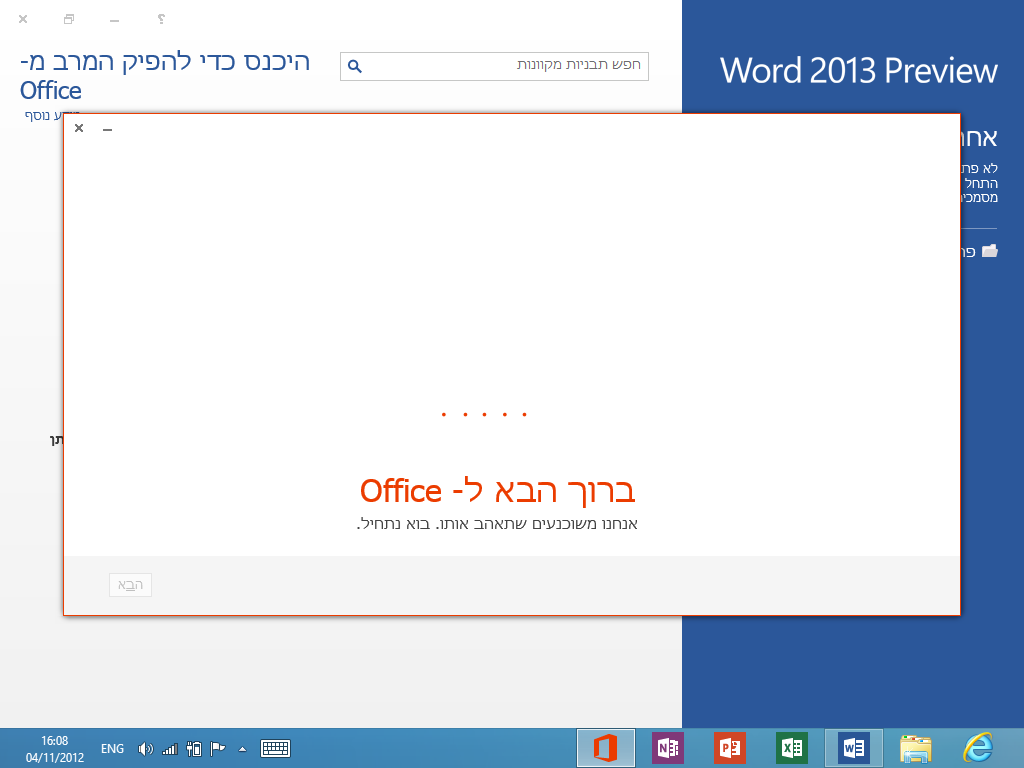Click the disabled הבא (Next) button

tap(130, 584)
